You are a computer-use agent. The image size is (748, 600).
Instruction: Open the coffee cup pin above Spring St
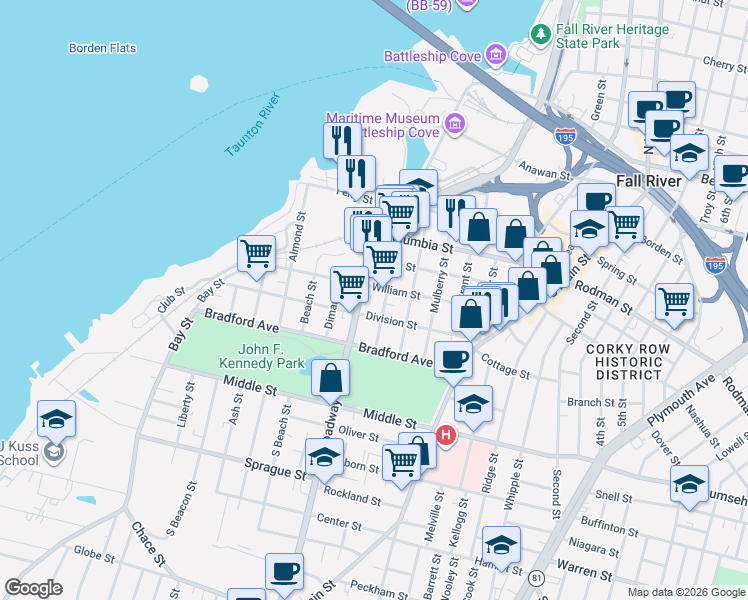click(596, 199)
